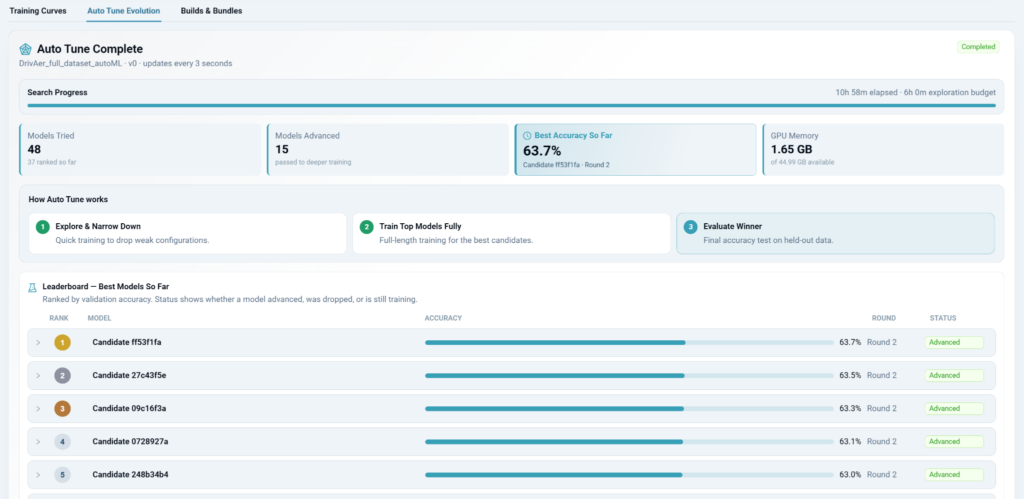The width and height of the screenshot is (1024, 499).
Task: Click the Auto Tune Complete header icon
Action: click(25, 49)
